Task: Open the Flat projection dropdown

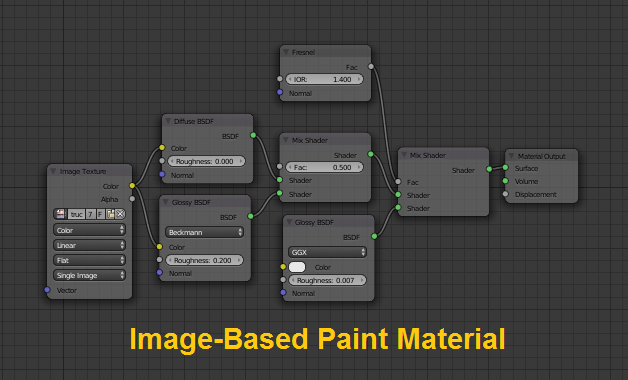Action: click(x=89, y=260)
